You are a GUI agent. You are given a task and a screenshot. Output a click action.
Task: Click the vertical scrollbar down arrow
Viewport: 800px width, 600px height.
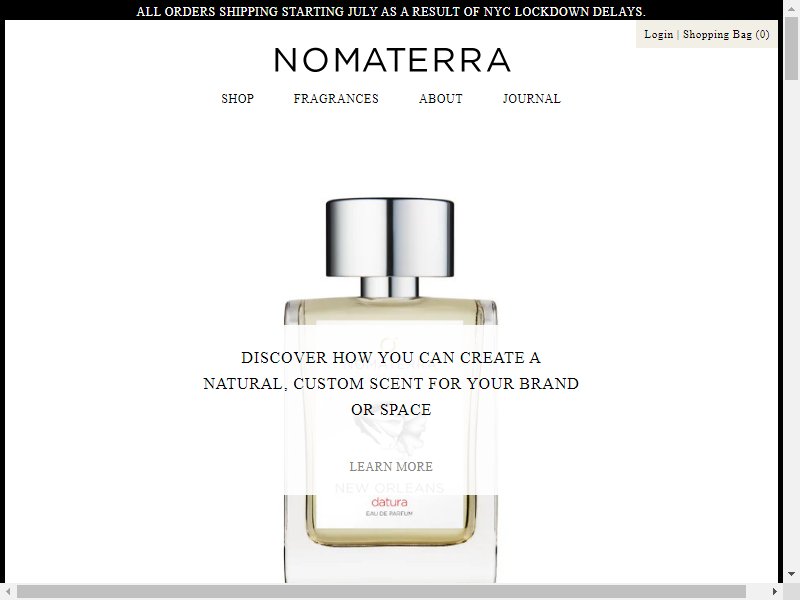click(791, 574)
